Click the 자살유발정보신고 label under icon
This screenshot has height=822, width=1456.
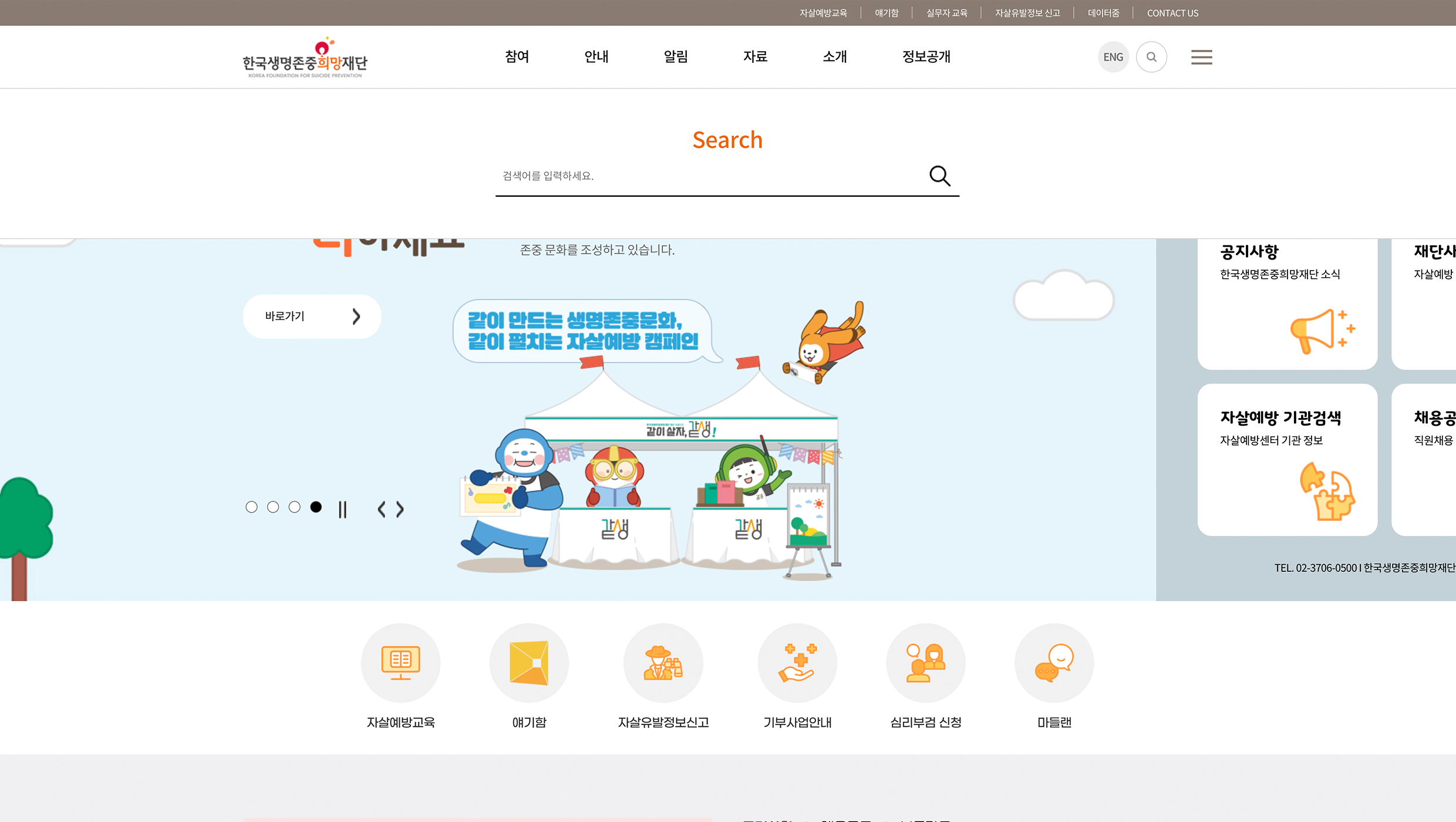[663, 722]
